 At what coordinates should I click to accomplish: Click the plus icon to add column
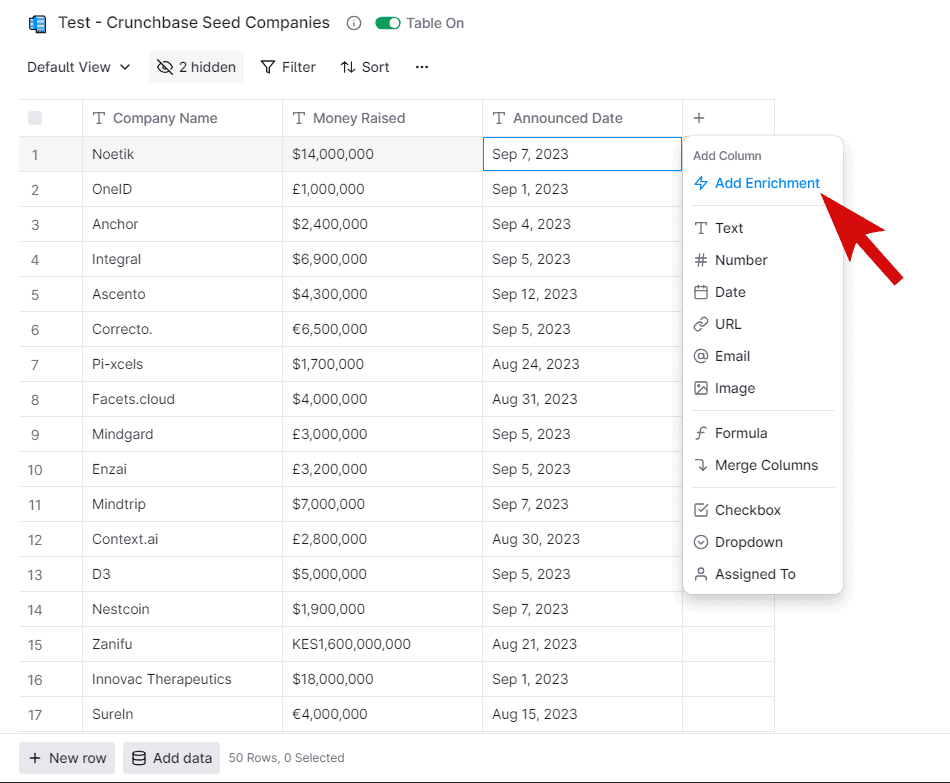tap(699, 118)
